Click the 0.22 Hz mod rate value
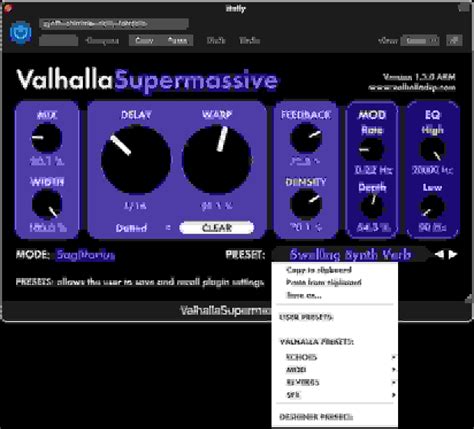This screenshot has height=429, width=474. [x=373, y=170]
